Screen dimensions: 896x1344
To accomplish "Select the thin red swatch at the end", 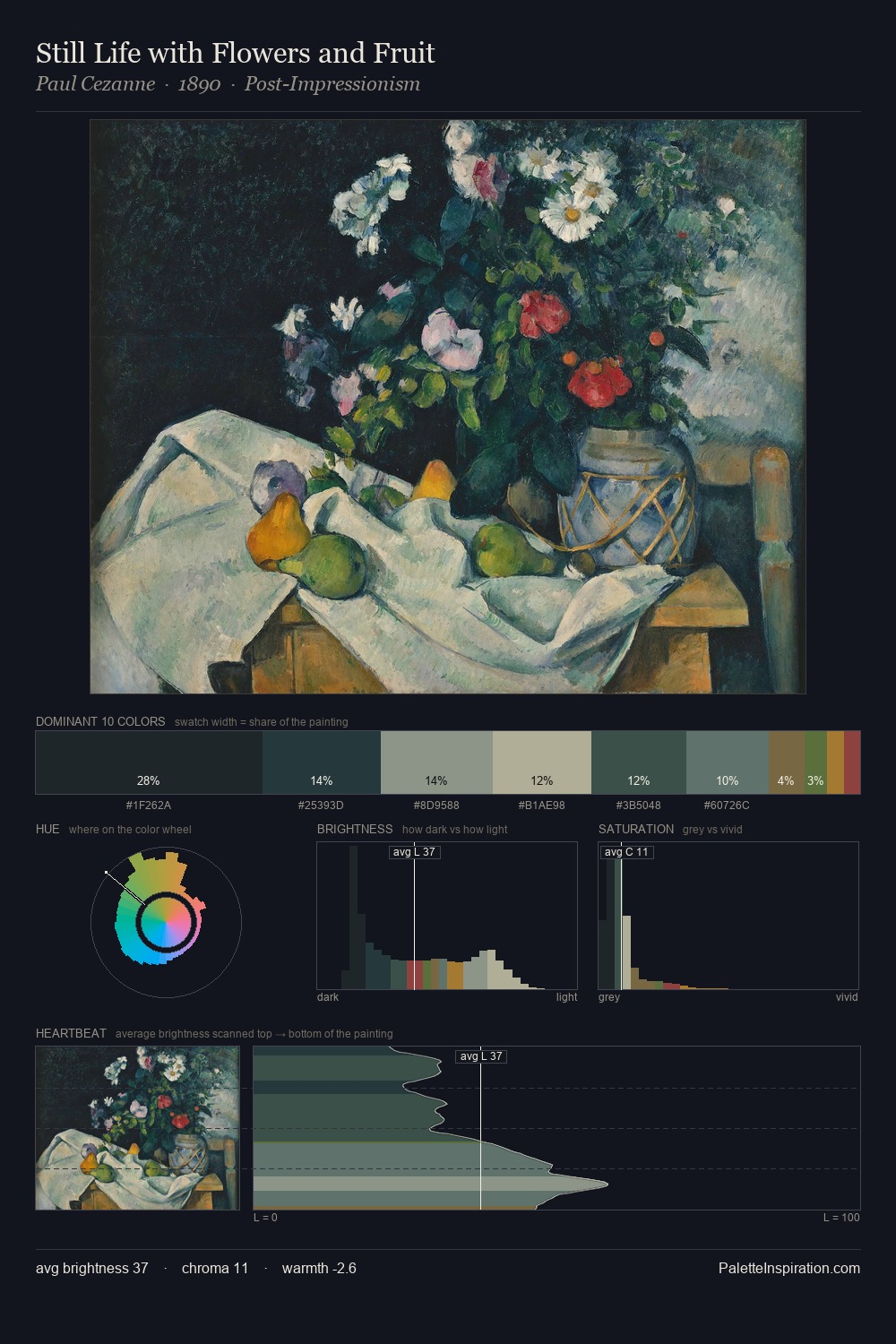I will pyautogui.click(x=852, y=762).
